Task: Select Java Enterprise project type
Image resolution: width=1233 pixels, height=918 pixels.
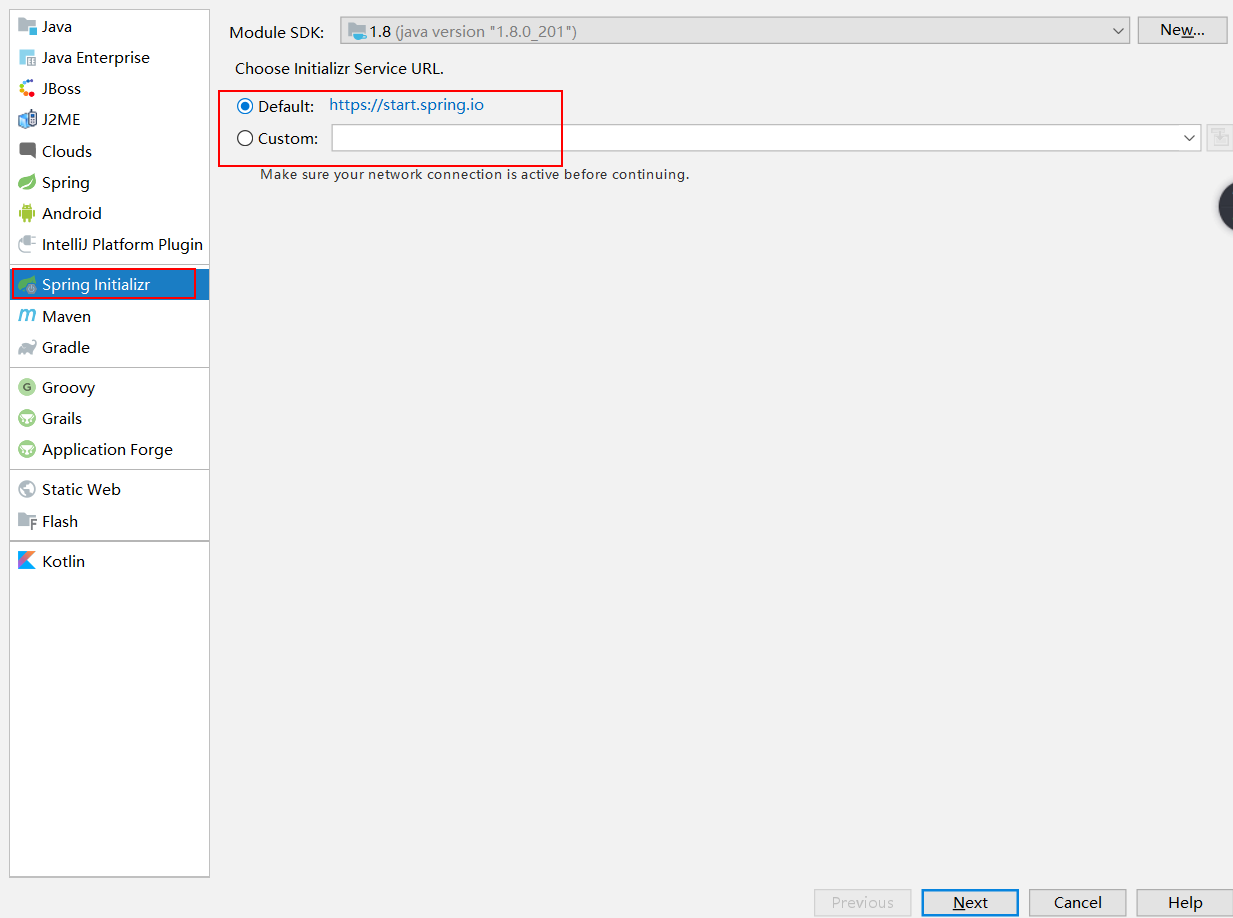Action: [x=110, y=57]
